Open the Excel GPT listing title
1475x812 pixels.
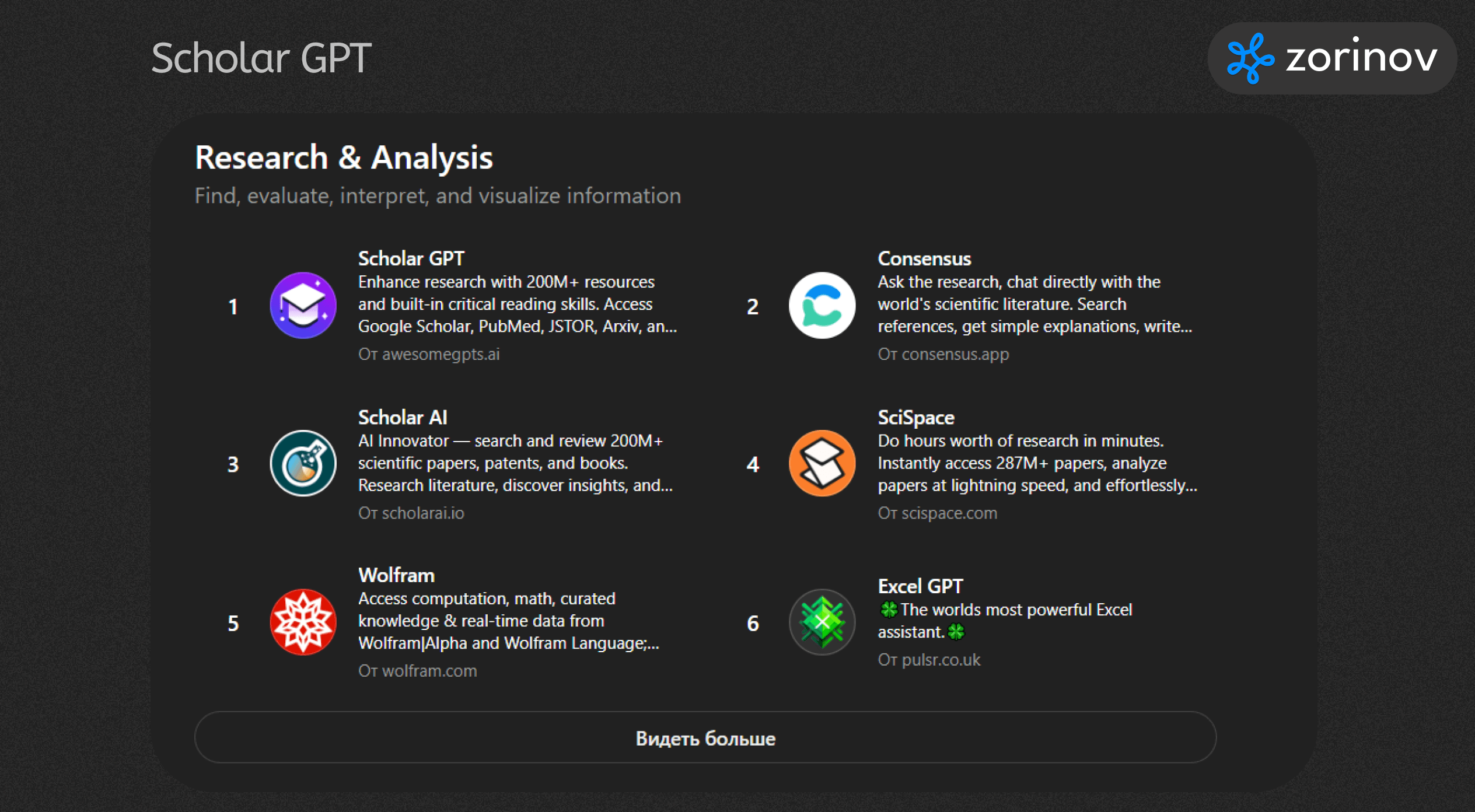[x=920, y=586]
